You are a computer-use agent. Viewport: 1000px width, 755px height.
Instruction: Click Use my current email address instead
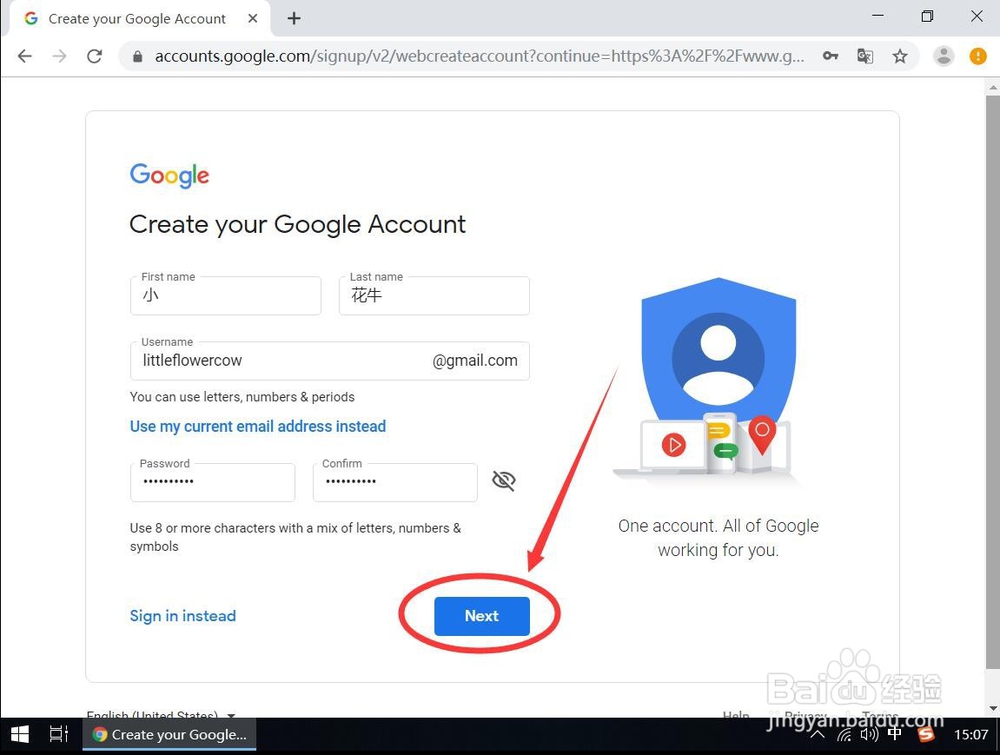tap(258, 426)
